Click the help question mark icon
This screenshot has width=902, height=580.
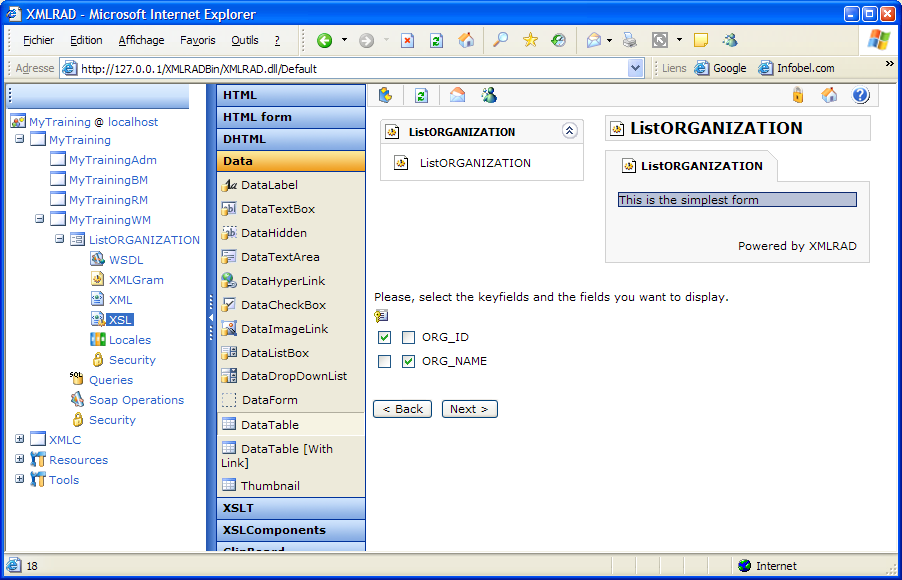point(860,96)
